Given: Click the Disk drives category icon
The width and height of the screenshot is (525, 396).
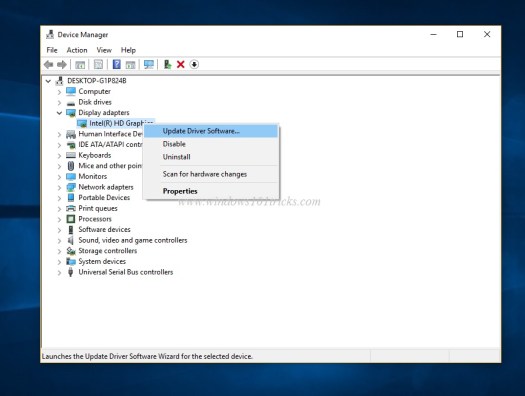Looking at the screenshot, I should pyautogui.click(x=71, y=102).
